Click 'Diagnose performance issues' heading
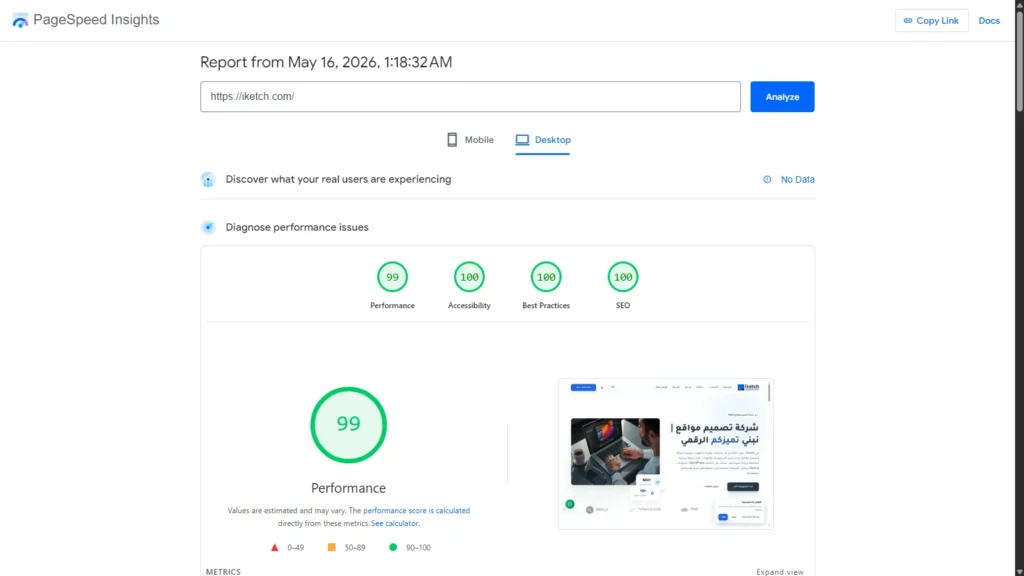The height and width of the screenshot is (576, 1024). coord(297,227)
